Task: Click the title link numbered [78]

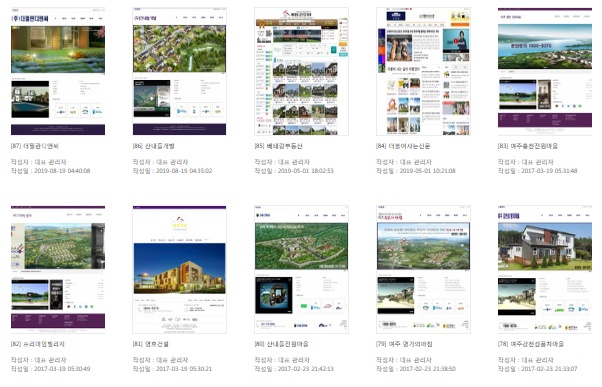Action: point(531,344)
